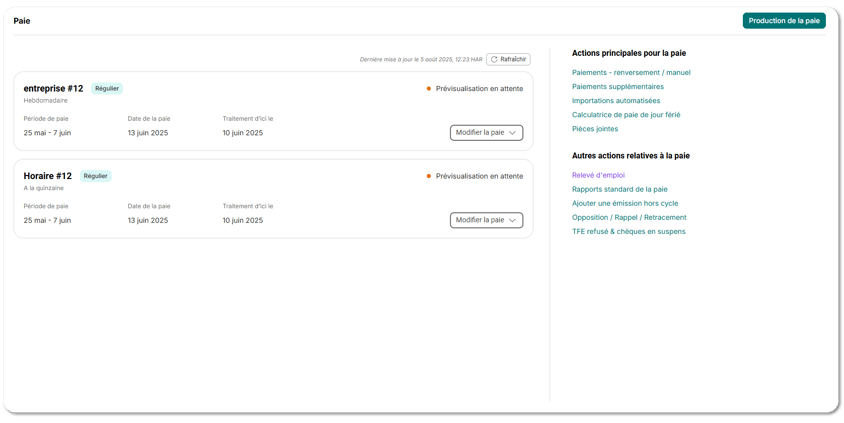This screenshot has width=844, height=423.
Task: Click the orange status dot for Horaire #12
Action: [x=429, y=176]
